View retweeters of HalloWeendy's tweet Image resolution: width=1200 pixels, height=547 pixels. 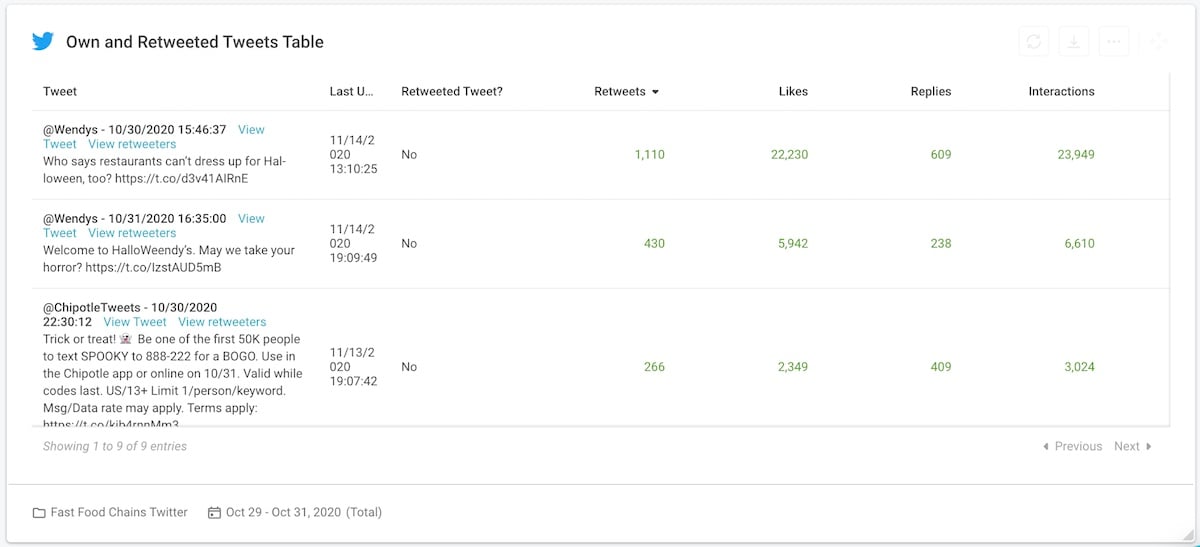point(132,233)
